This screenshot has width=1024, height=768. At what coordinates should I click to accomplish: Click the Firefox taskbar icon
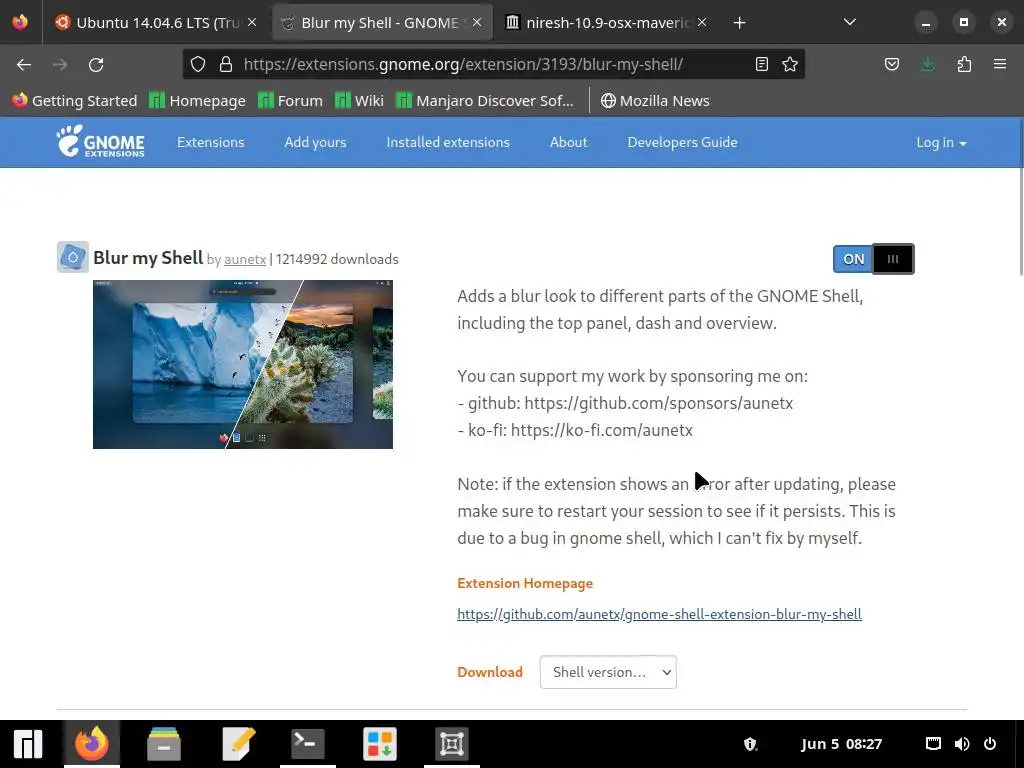tap(92, 744)
